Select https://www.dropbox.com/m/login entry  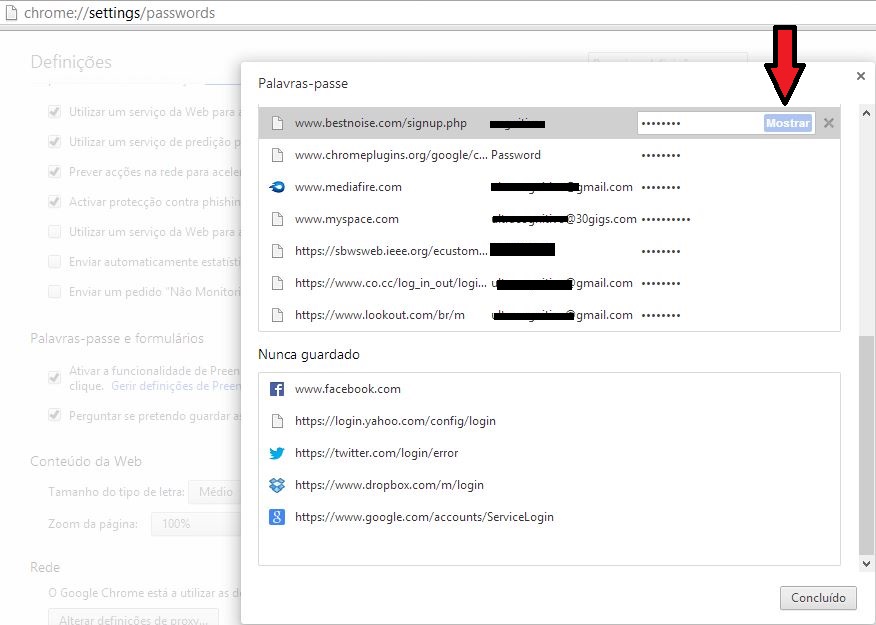pyautogui.click(x=549, y=485)
